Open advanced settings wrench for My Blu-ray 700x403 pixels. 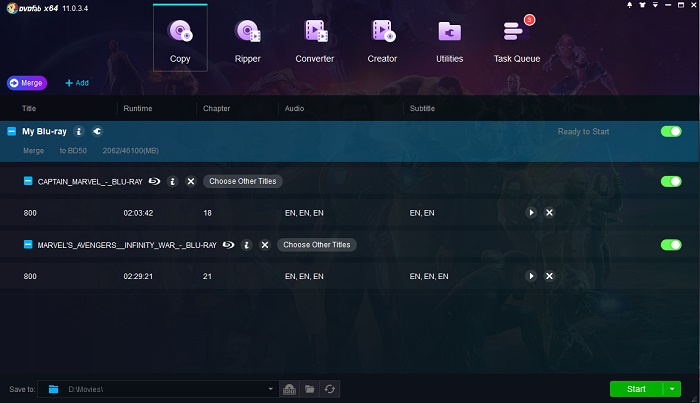tap(97, 131)
